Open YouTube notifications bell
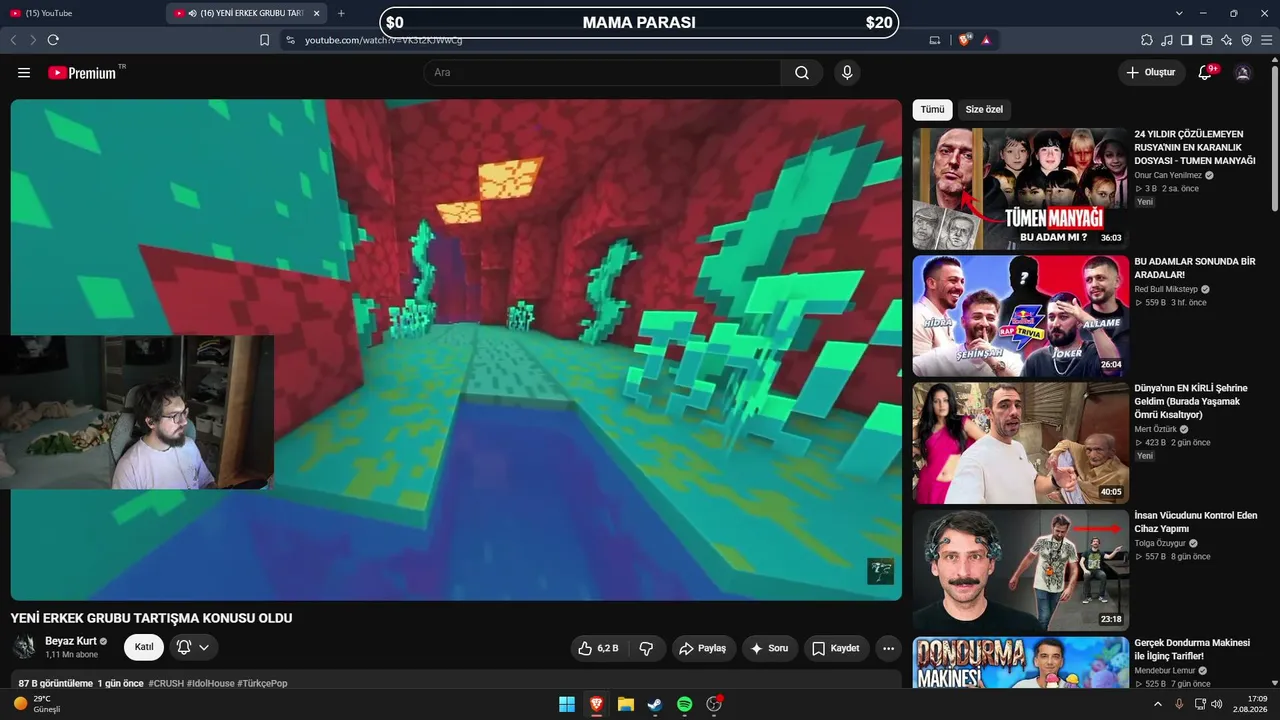This screenshot has height=720, width=1280. (1205, 73)
